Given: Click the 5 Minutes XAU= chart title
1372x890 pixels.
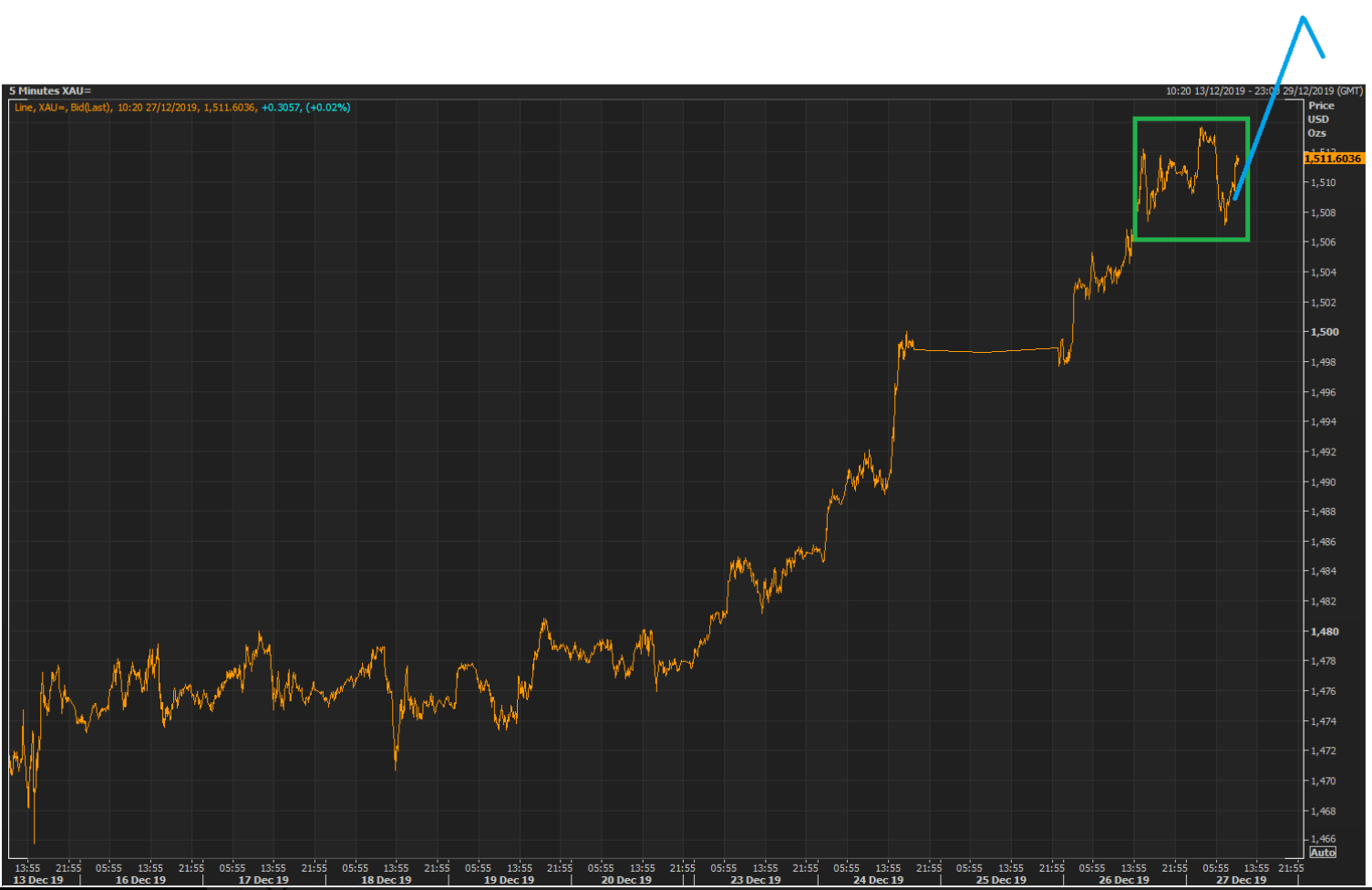Looking at the screenshot, I should point(50,91).
